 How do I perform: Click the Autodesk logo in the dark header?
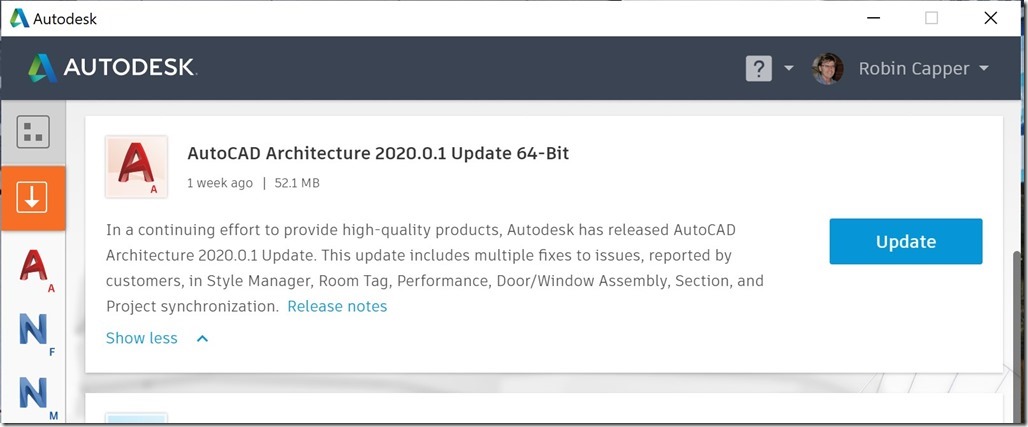112,68
